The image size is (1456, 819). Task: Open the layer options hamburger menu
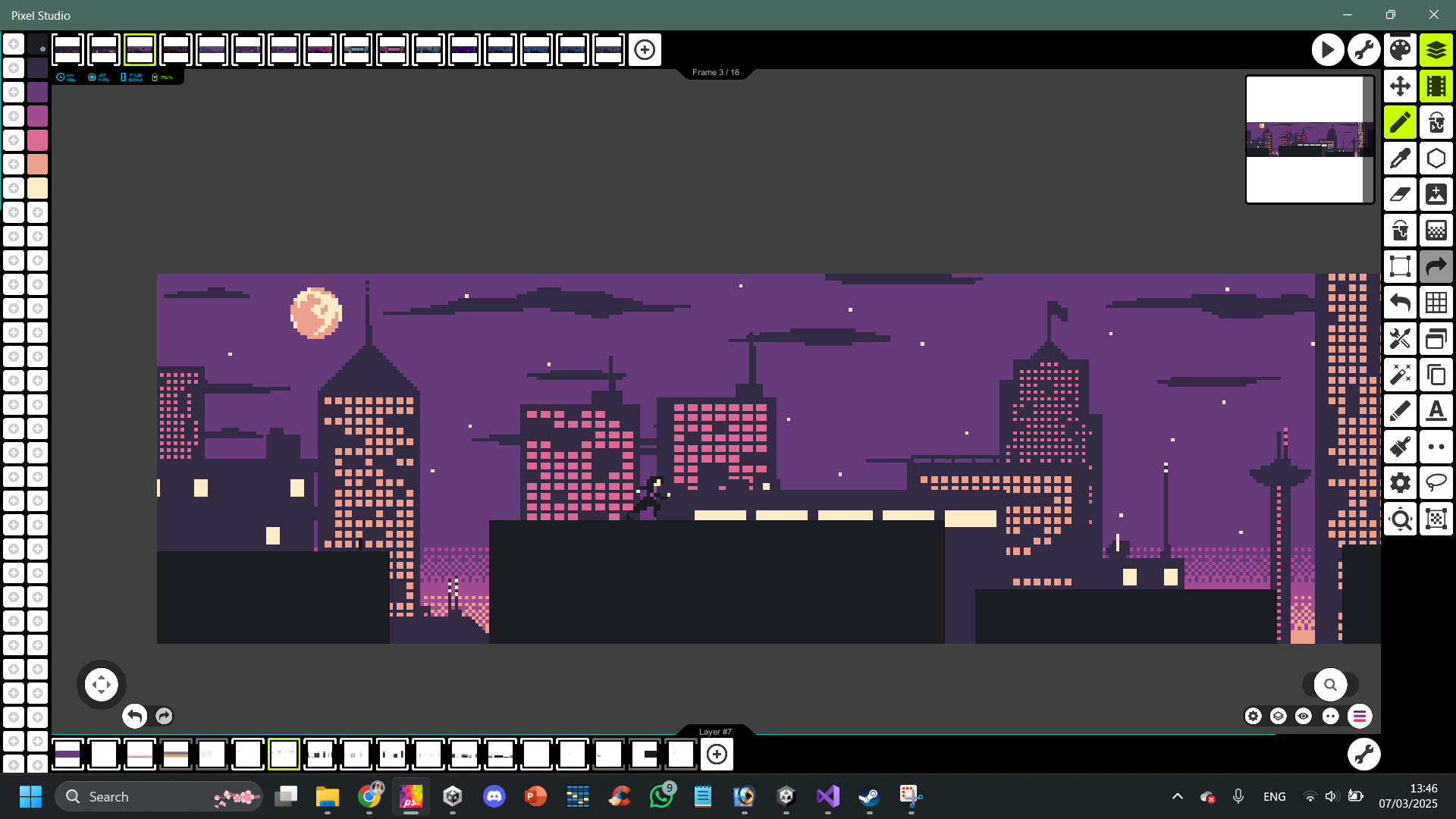click(x=1359, y=716)
